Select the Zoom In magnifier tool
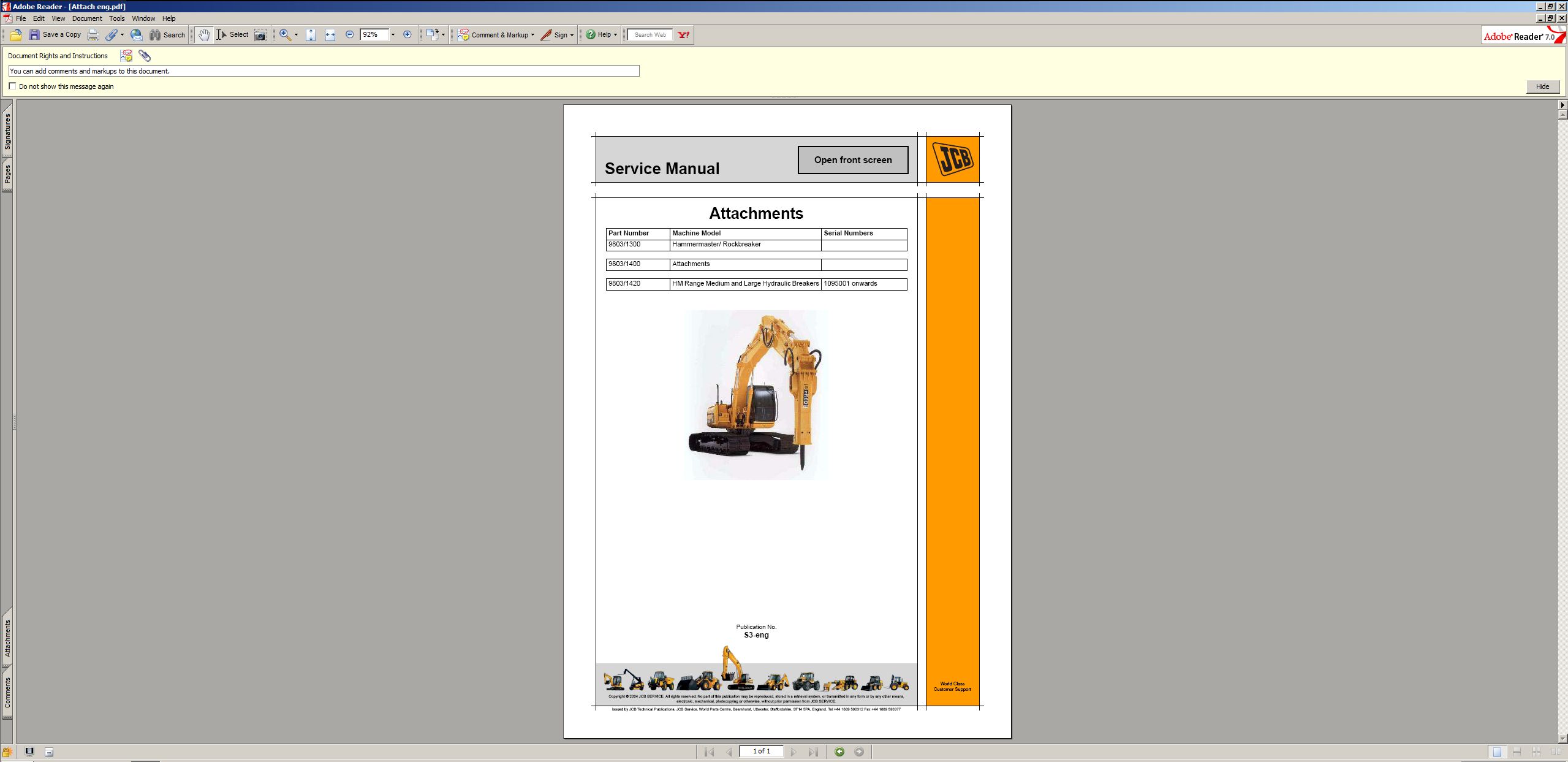The width and height of the screenshot is (1568, 762). pos(285,35)
